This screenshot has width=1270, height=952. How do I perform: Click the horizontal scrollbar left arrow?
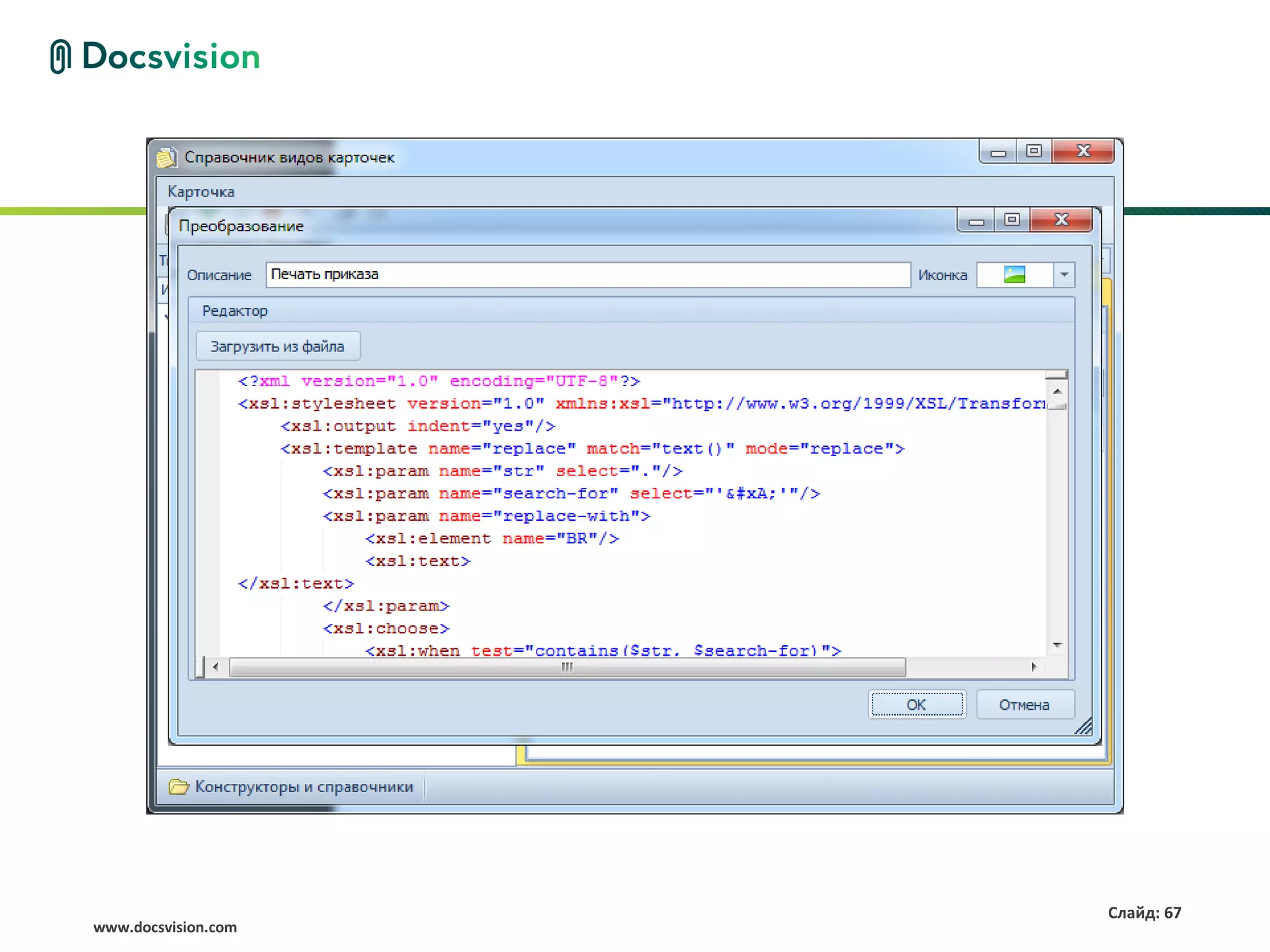215,667
